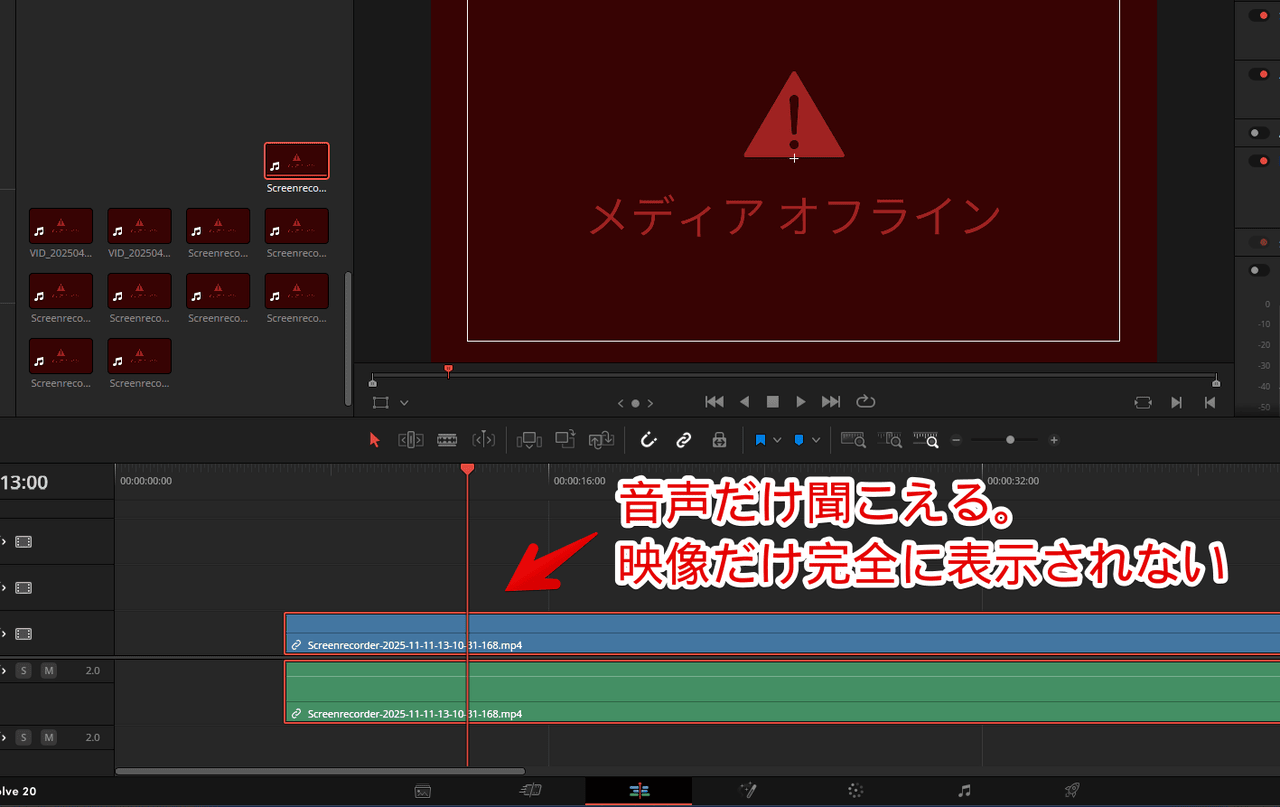1280x807 pixels.
Task: Toggle timeline snapping magnet
Action: pos(648,440)
